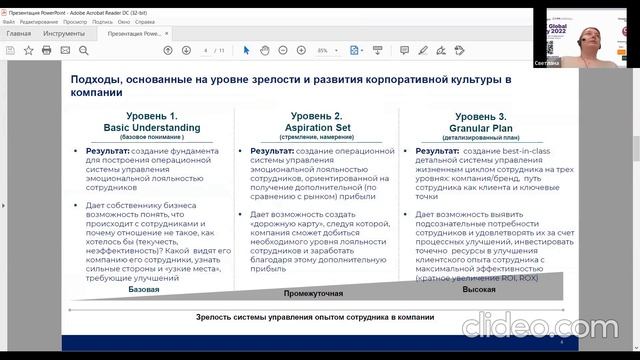Open the Просмотр menu
The height and width of the screenshot is (360, 640).
[75, 22]
